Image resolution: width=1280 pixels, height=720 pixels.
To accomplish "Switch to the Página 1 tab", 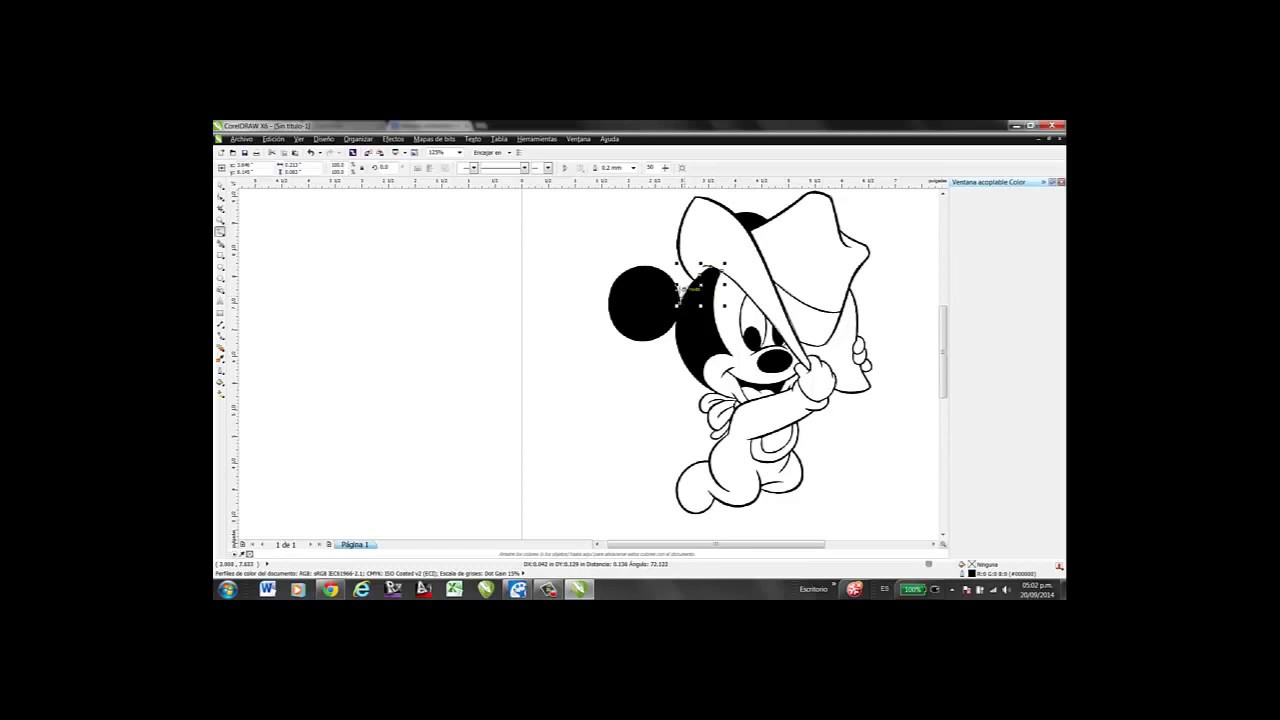I will tap(355, 544).
